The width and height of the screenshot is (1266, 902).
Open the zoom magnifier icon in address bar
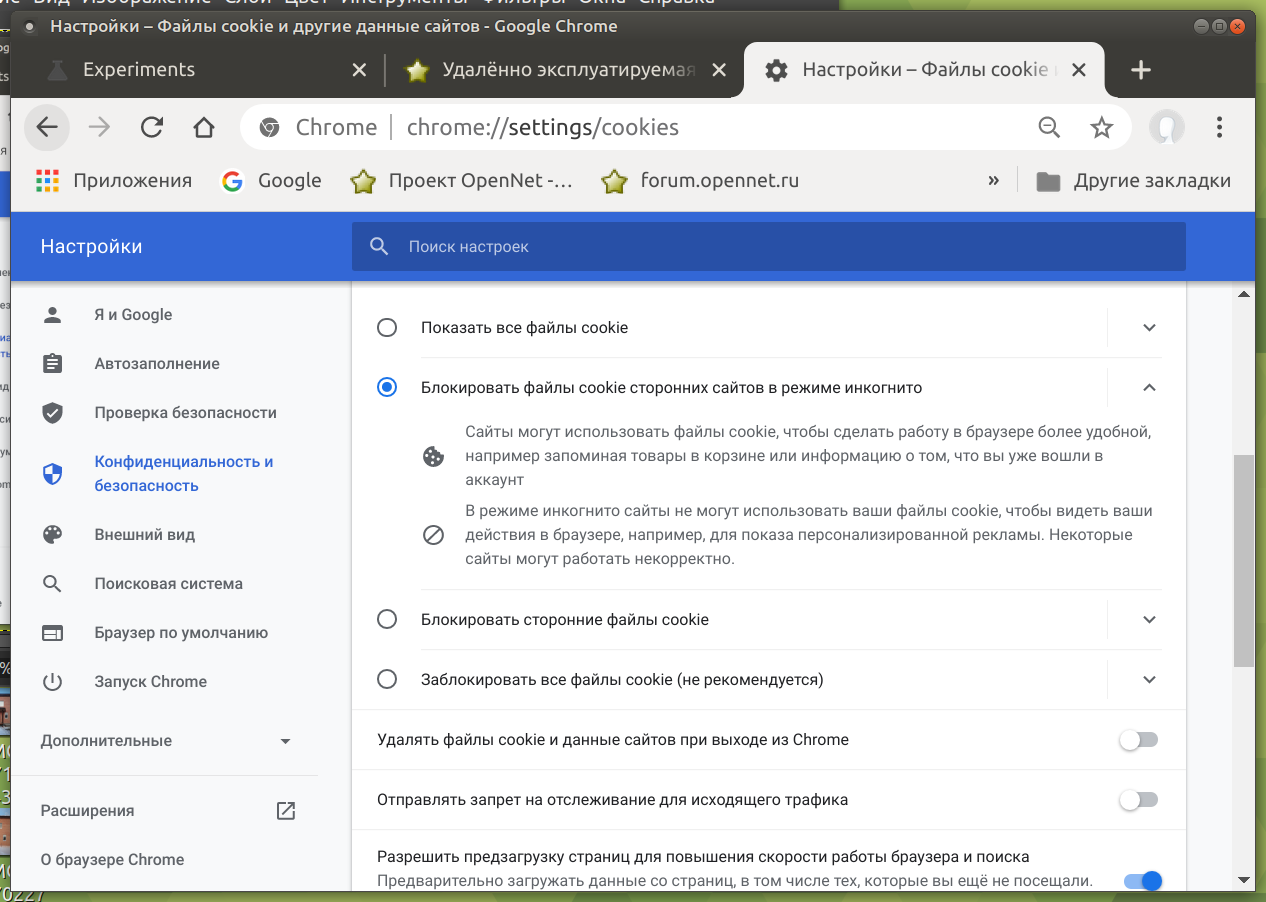point(1049,127)
